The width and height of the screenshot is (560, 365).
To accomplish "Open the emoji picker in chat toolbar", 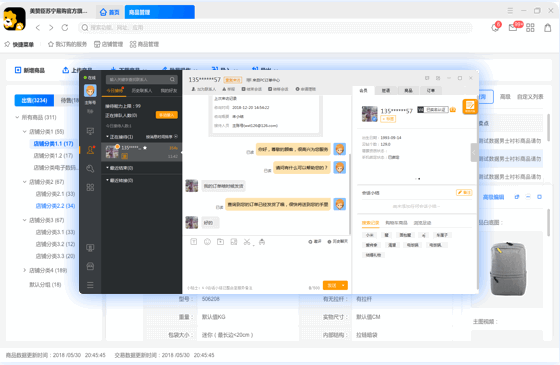I will [207, 242].
